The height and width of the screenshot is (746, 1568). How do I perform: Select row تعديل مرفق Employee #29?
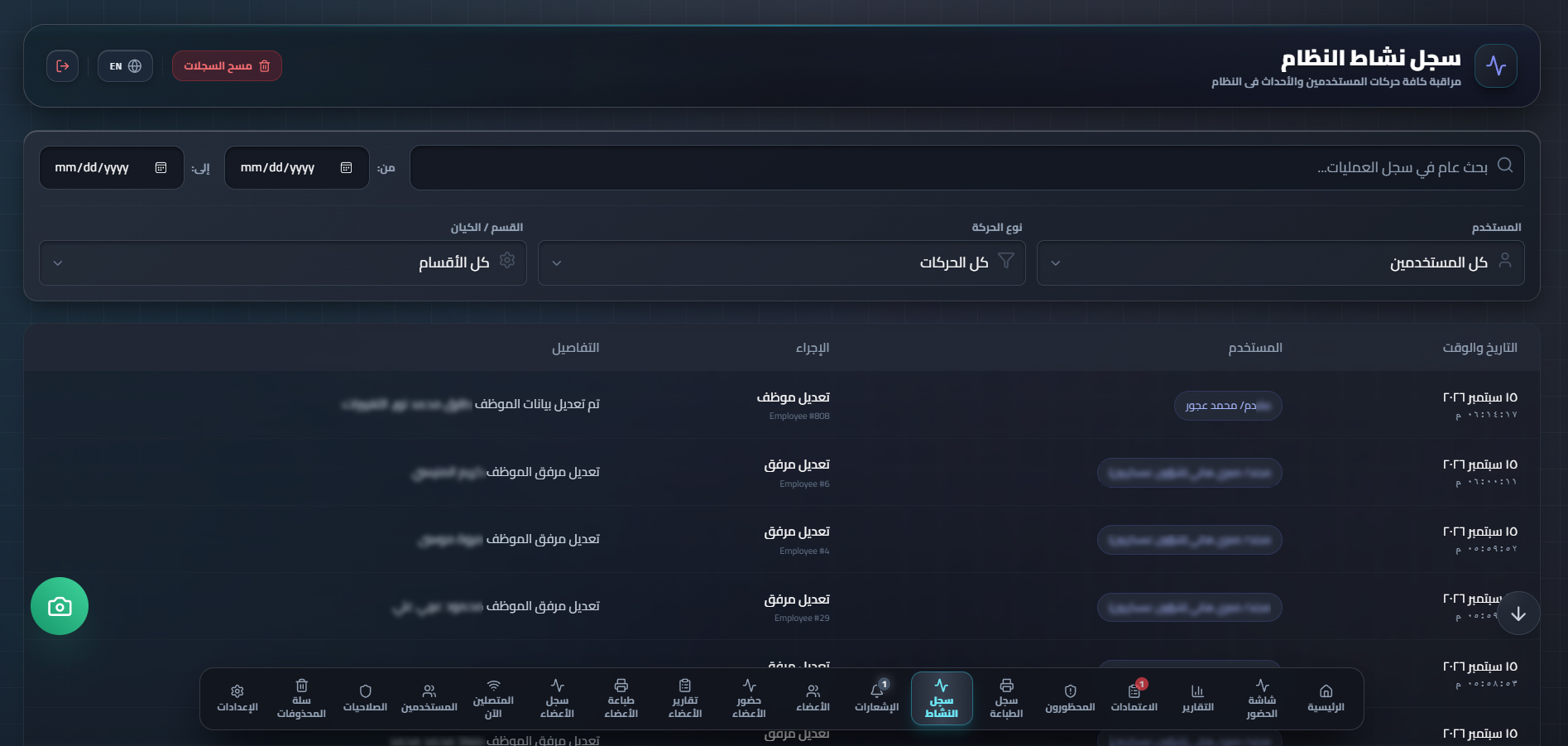[781, 607]
